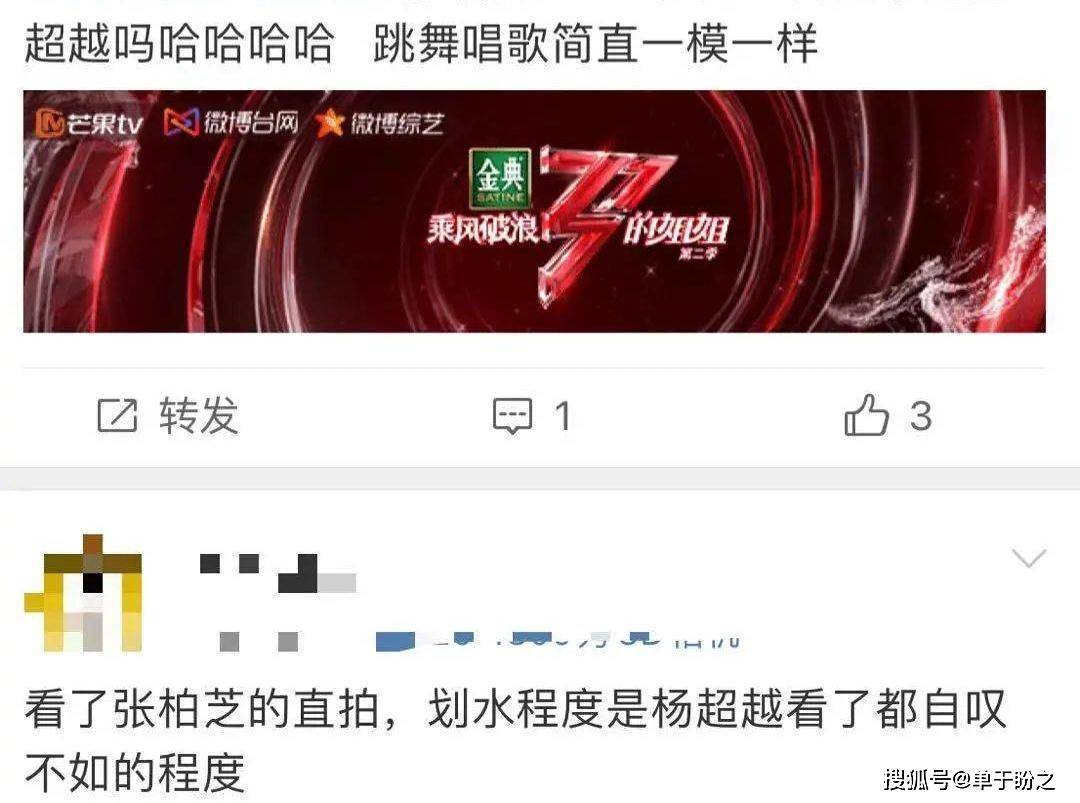
Task: Click the like count 3
Action: pyautogui.click(x=921, y=416)
